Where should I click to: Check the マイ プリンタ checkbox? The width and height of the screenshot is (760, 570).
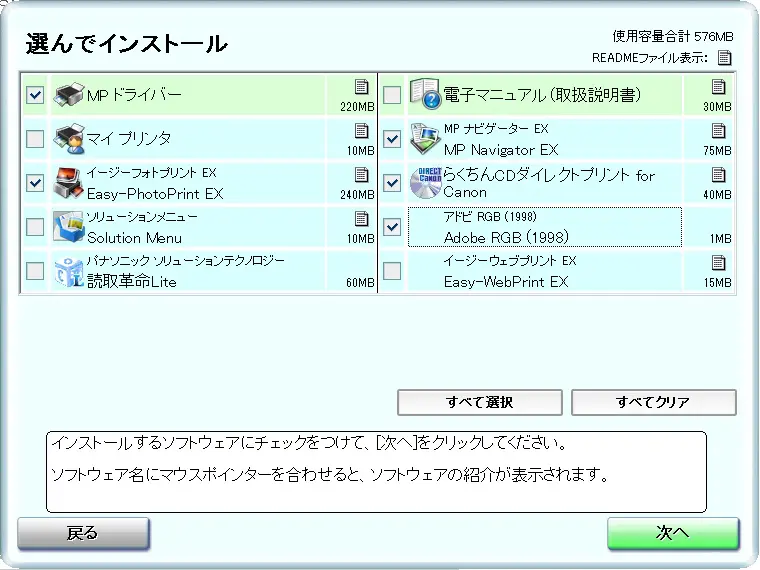click(35, 139)
